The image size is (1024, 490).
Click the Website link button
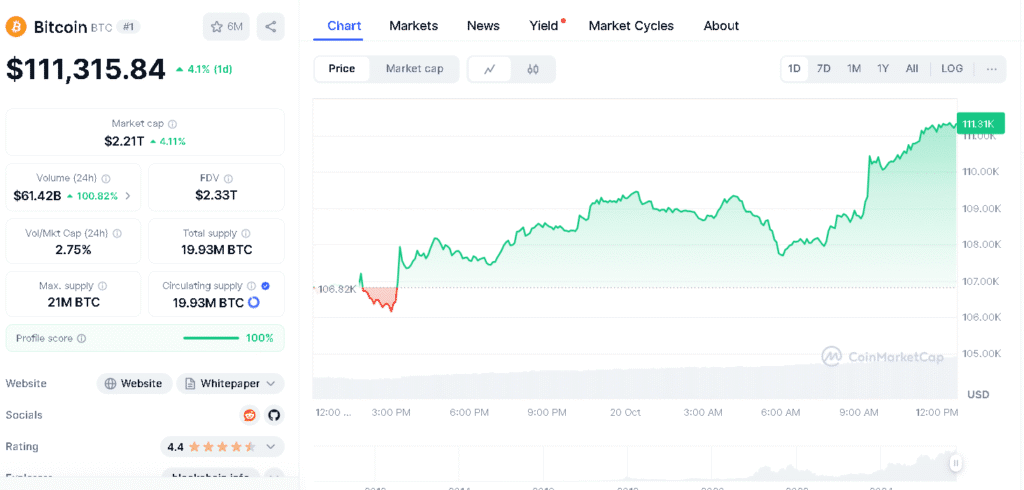(x=133, y=383)
